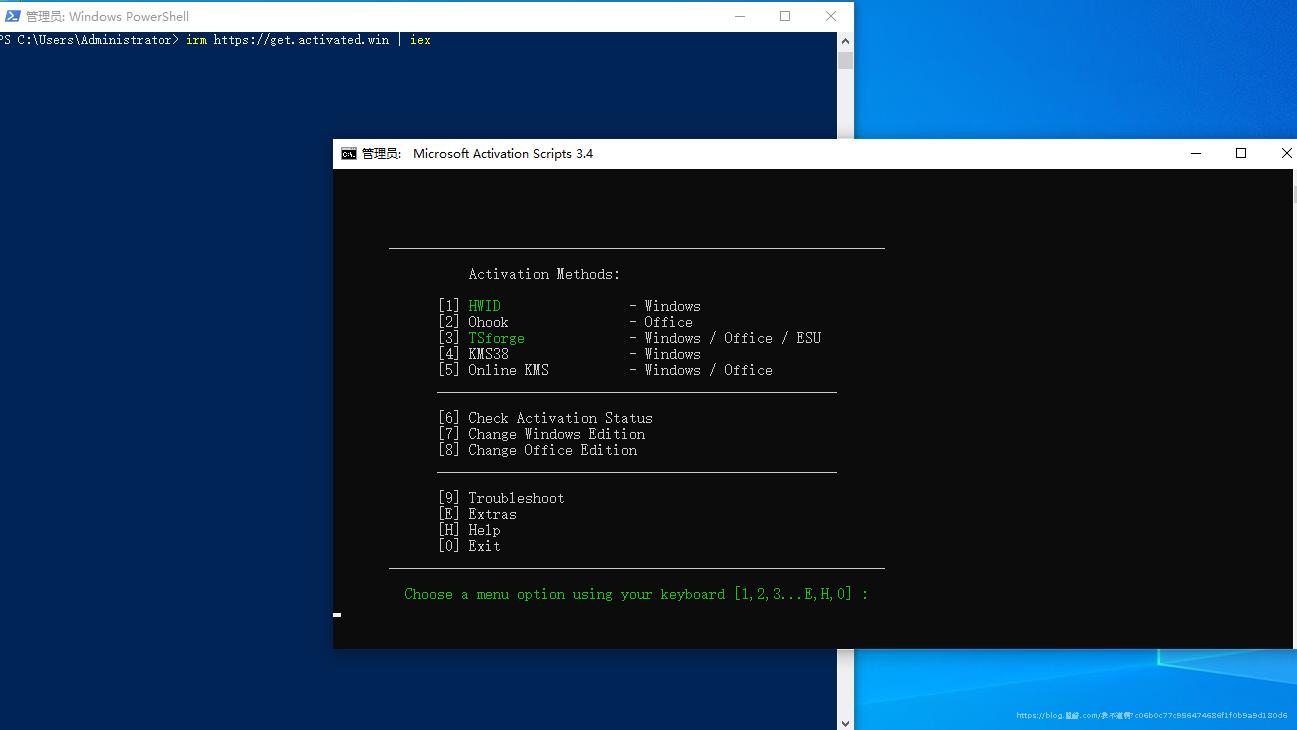This screenshot has height=730, width=1297.
Task: Click the "- Office" description beside Ohook
Action: click(661, 322)
